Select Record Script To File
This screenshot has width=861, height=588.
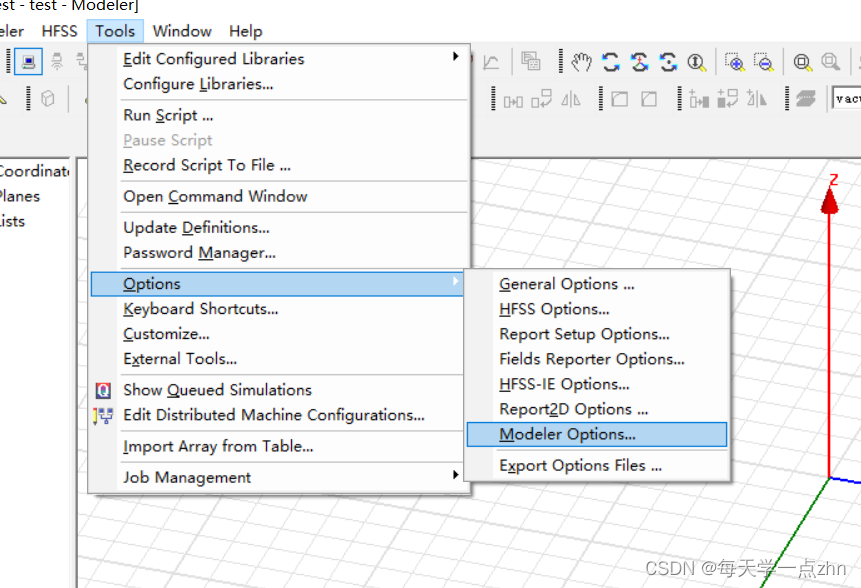pos(207,165)
